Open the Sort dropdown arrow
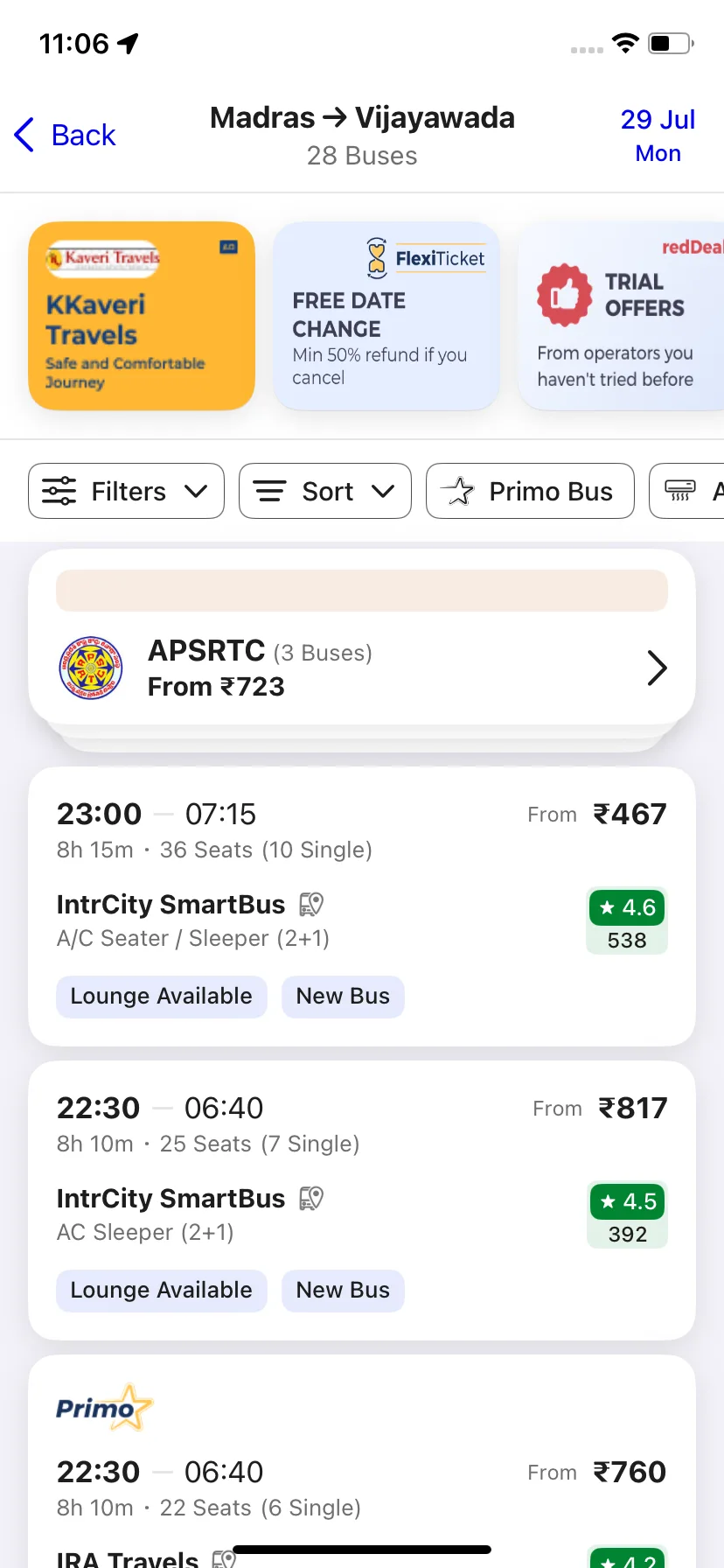Viewport: 724px width, 1568px height. [383, 491]
